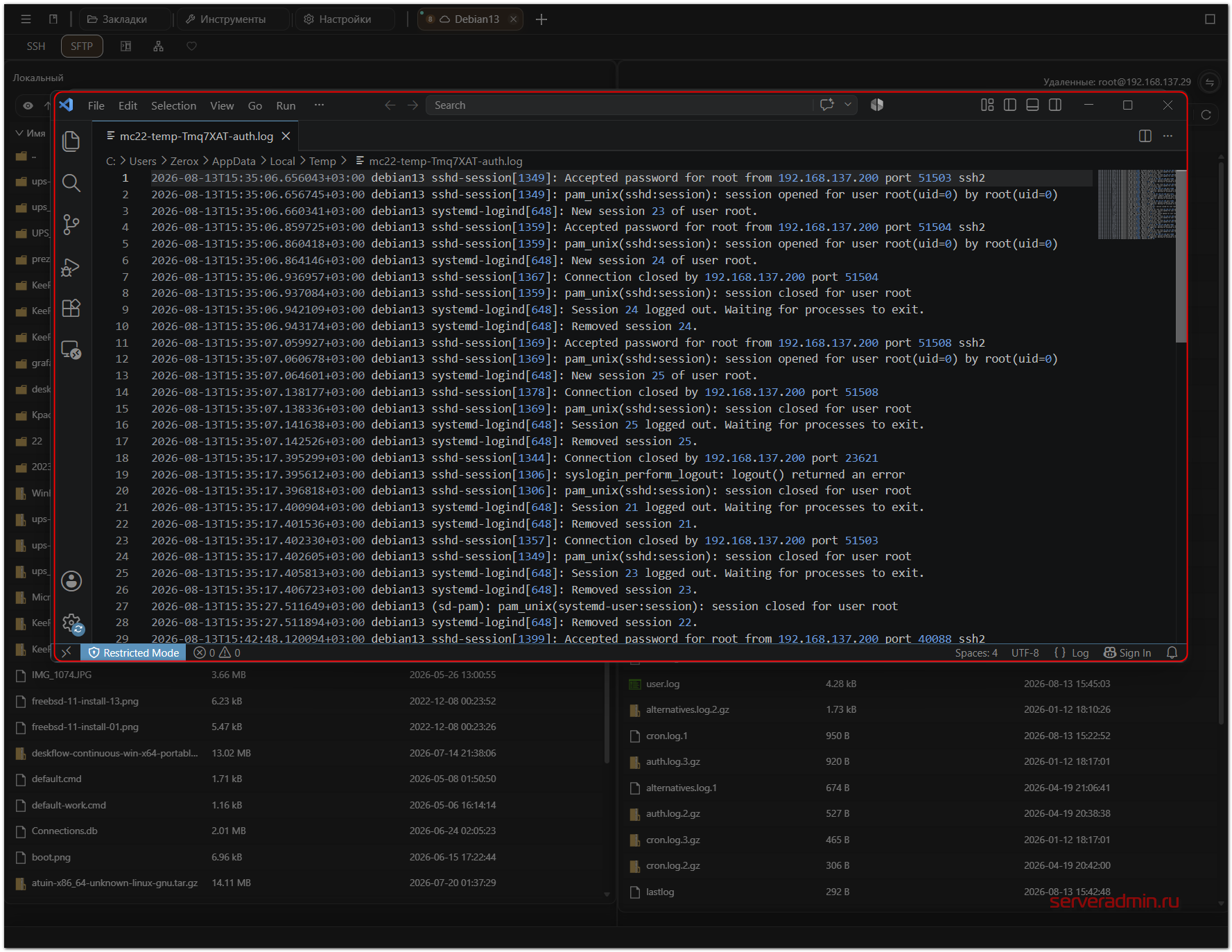Viewport: 1232px width, 952px height.
Task: Open the Selection menu
Action: point(173,105)
